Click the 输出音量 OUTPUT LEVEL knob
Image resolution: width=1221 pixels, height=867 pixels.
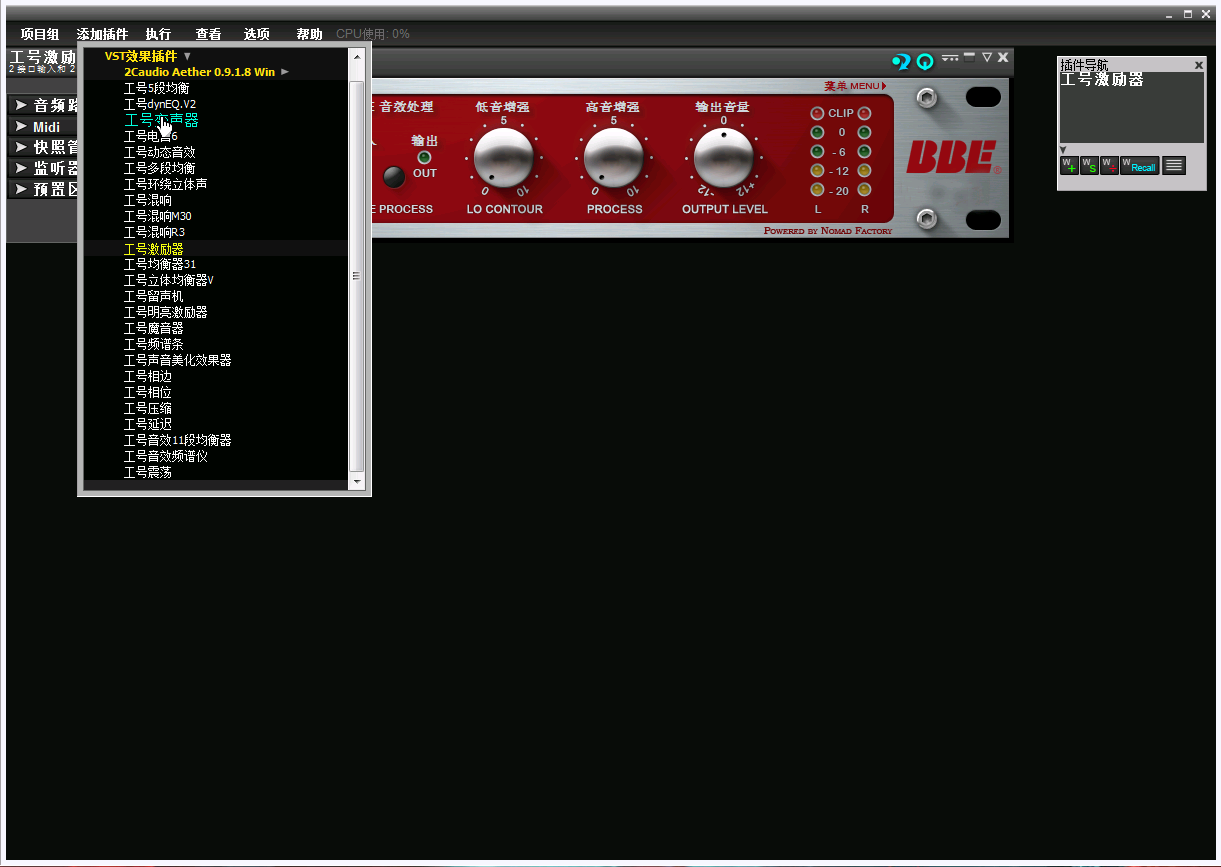[724, 158]
